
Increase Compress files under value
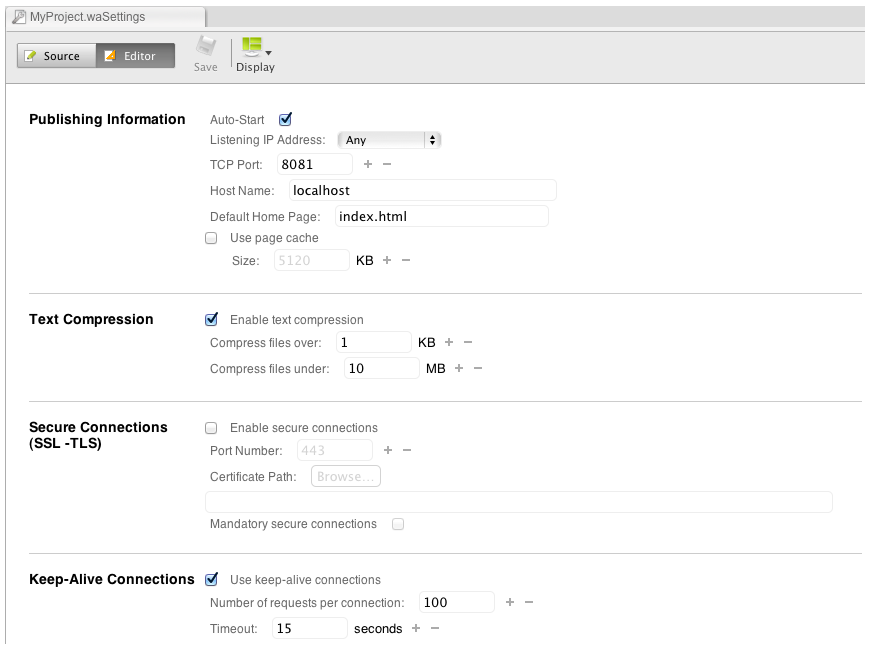point(459,368)
